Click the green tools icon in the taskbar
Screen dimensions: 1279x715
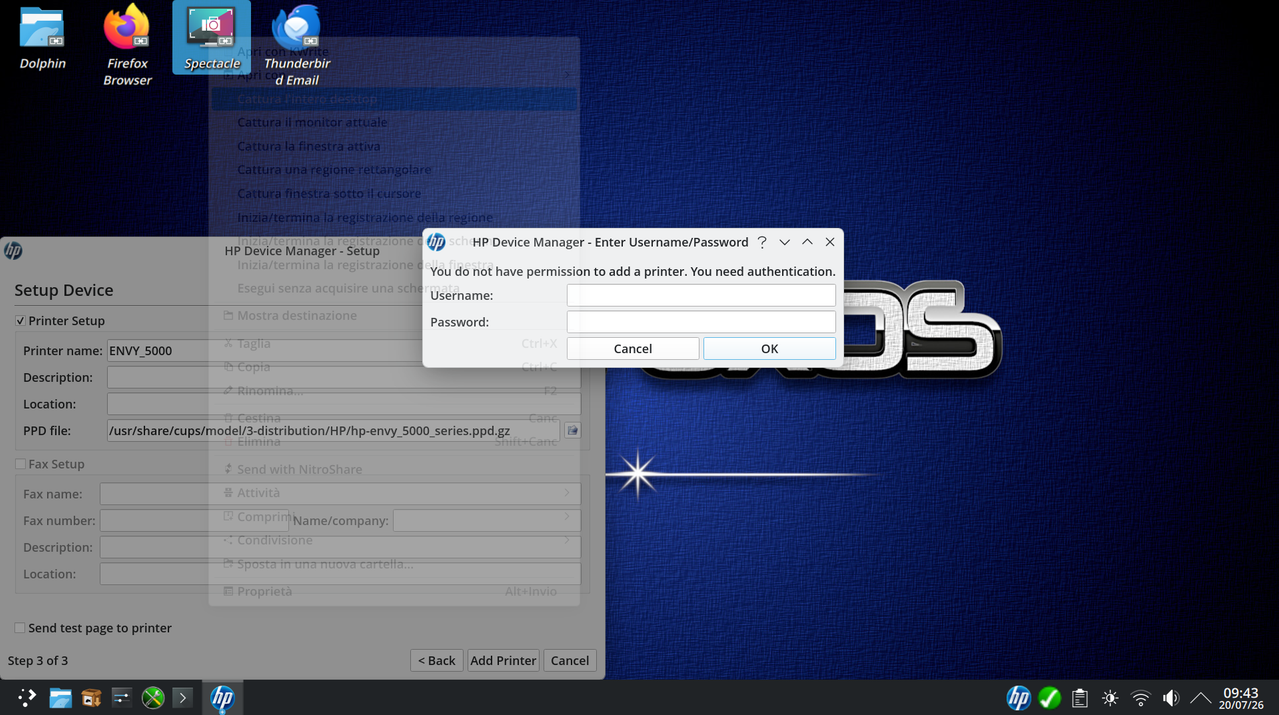click(x=152, y=698)
